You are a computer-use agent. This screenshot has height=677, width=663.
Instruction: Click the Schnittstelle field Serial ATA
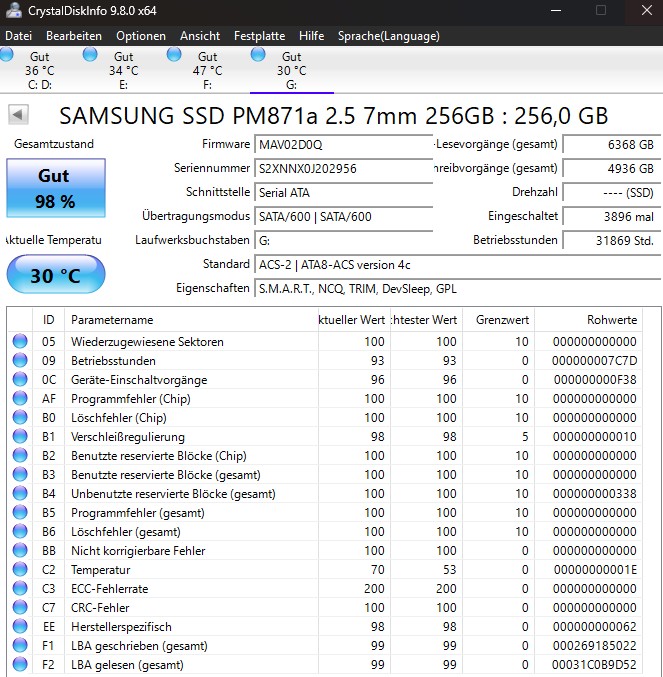click(x=344, y=193)
